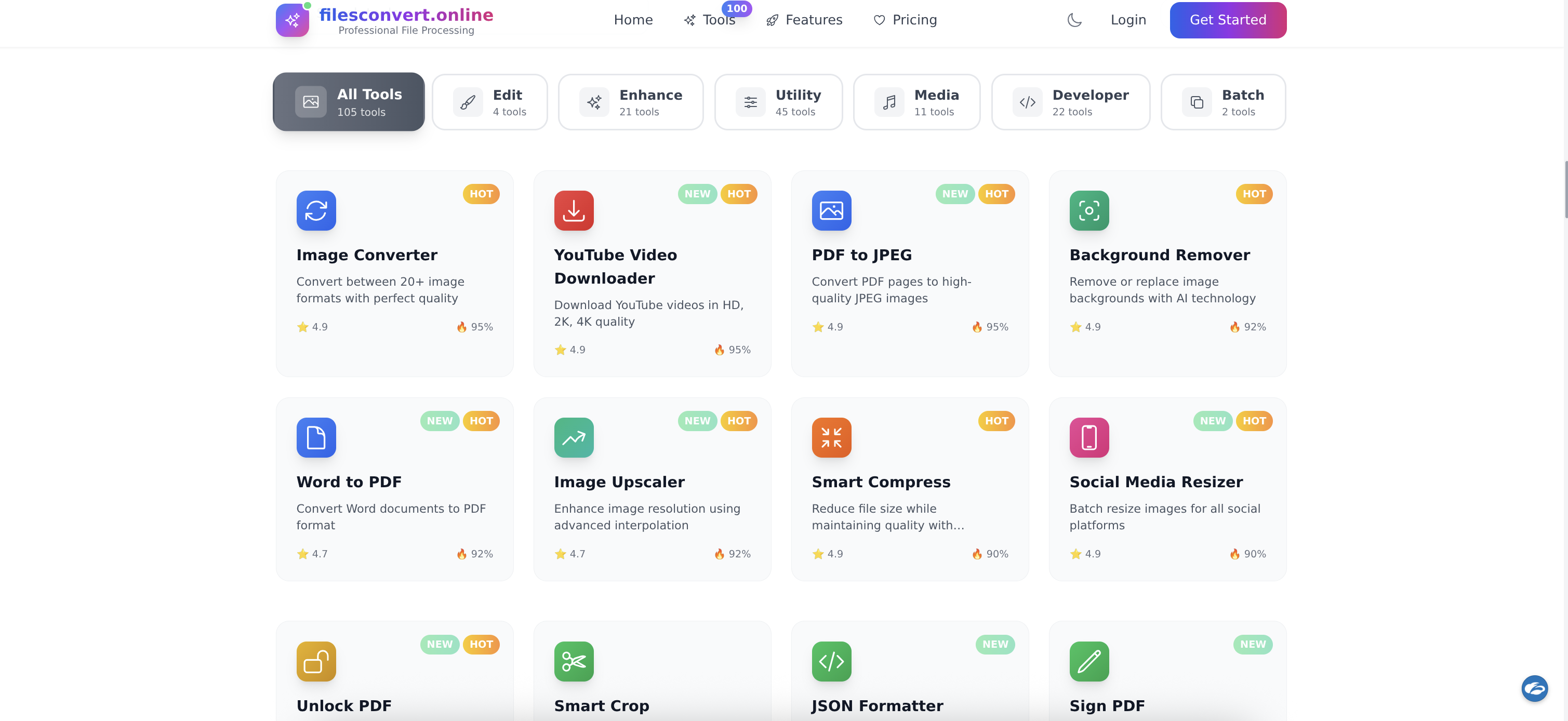Click the Tools sparkle icon in navbar
This screenshot has width=1568, height=721.
689,20
